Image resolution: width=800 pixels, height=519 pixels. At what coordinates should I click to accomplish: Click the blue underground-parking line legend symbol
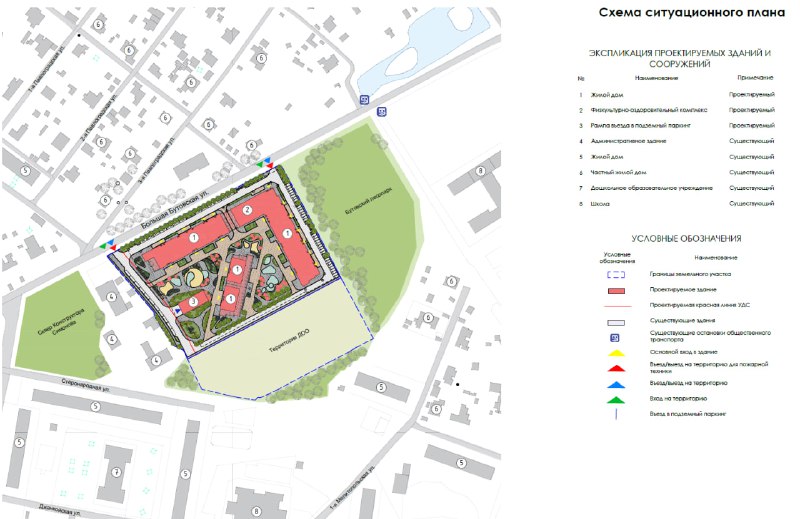[616, 414]
